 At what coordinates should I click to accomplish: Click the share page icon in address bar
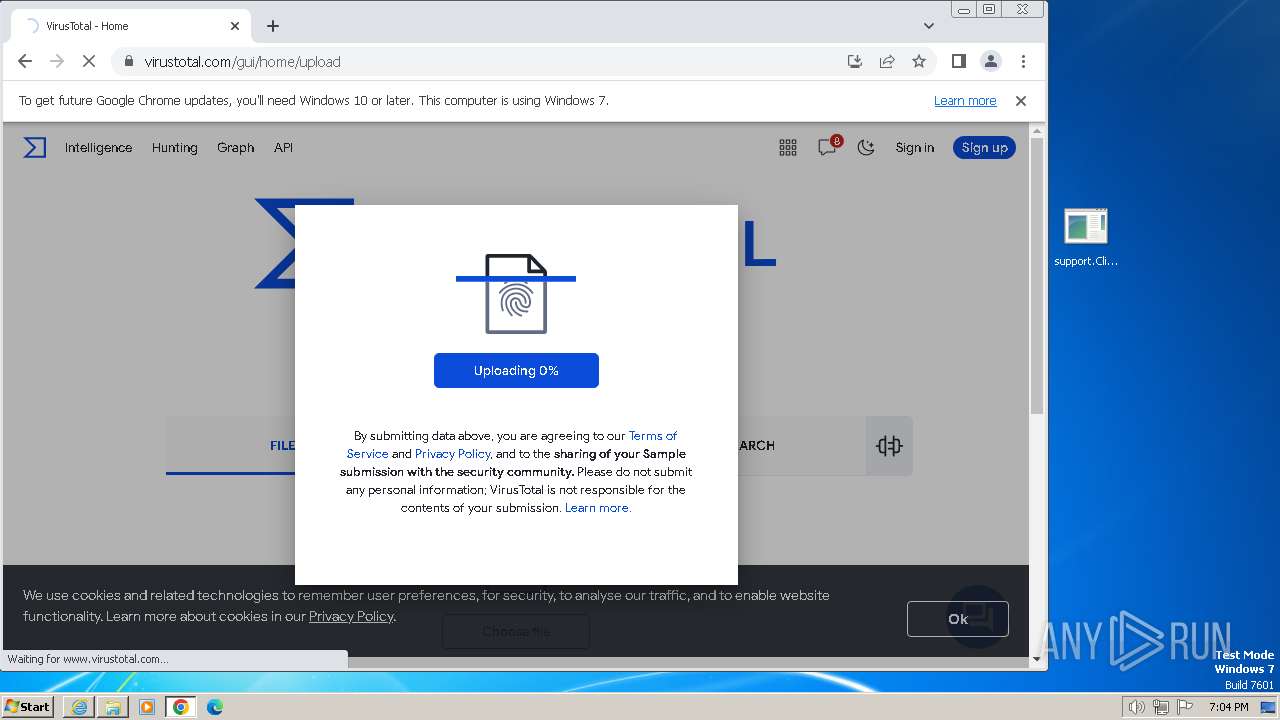[887, 61]
